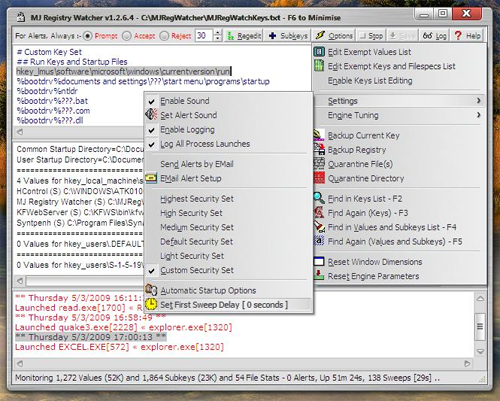The height and width of the screenshot is (401, 500).
Task: Toggle Enable Logging option
Action: point(228,129)
